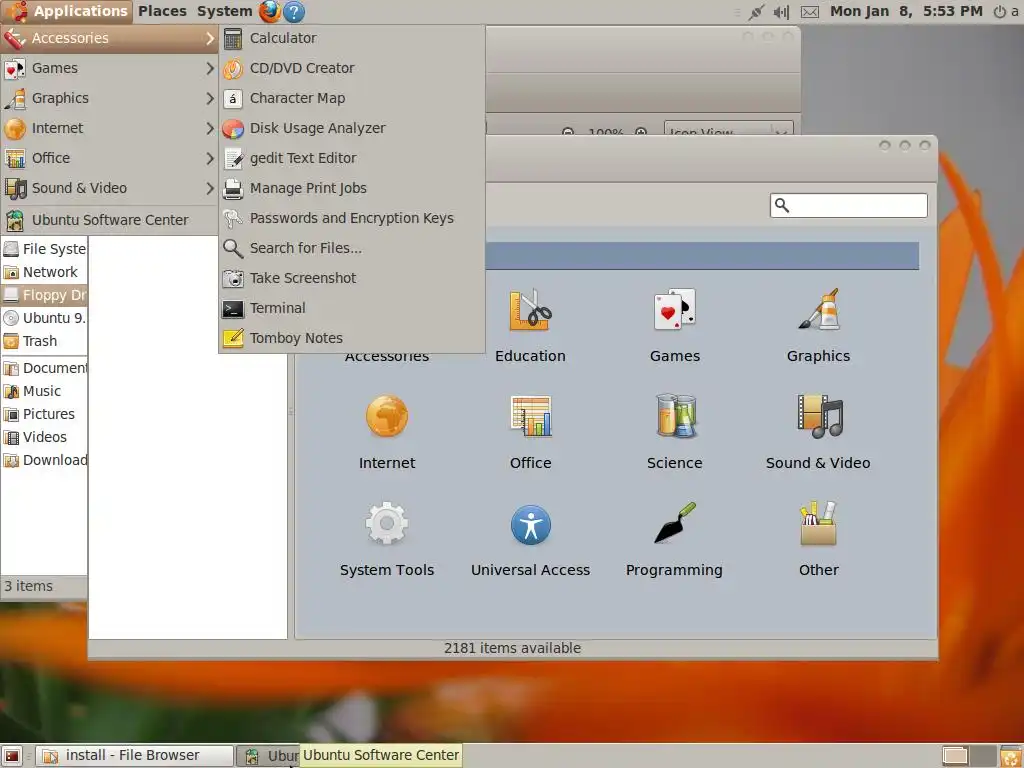This screenshot has width=1024, height=768.
Task: Expand the Games submenu arrow
Action: point(210,68)
